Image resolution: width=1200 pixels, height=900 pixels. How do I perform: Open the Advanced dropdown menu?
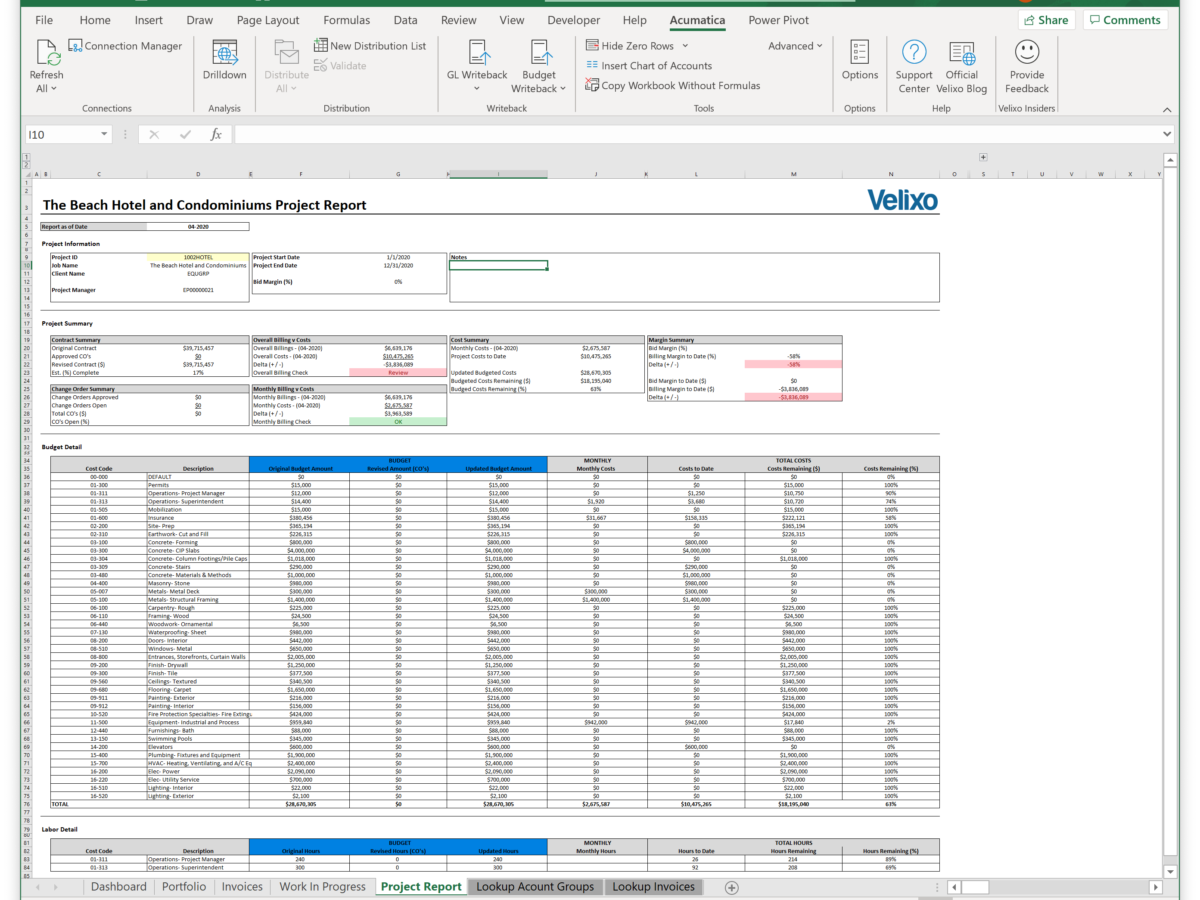[x=793, y=45]
